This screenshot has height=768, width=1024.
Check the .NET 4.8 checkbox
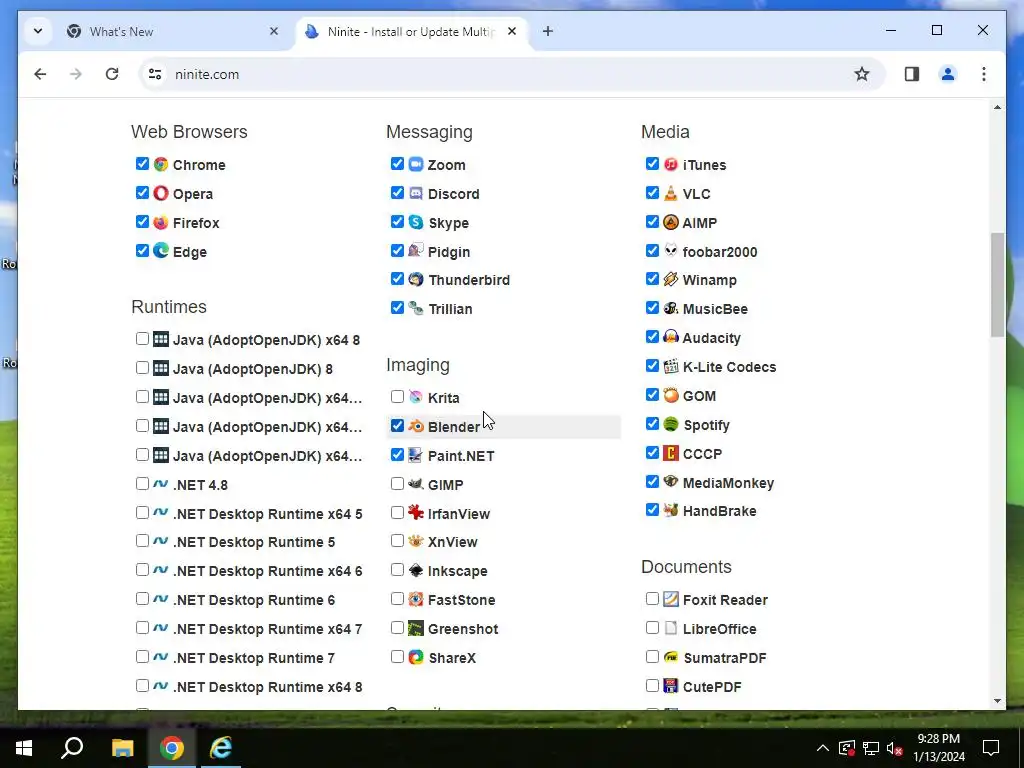coord(142,483)
